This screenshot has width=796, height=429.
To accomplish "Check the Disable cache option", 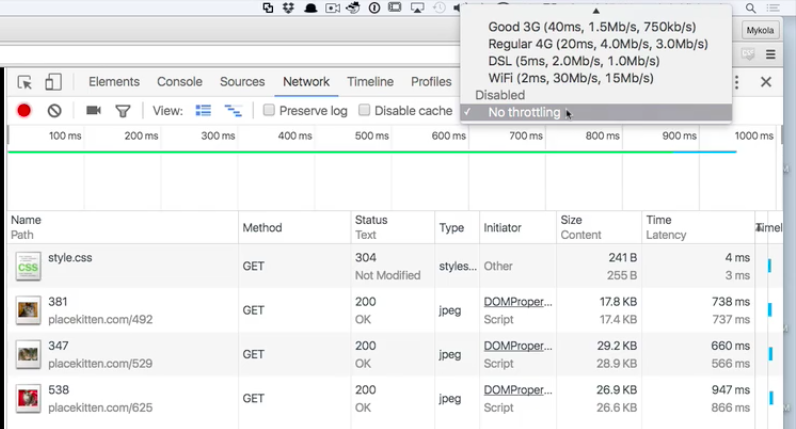I will click(x=365, y=111).
